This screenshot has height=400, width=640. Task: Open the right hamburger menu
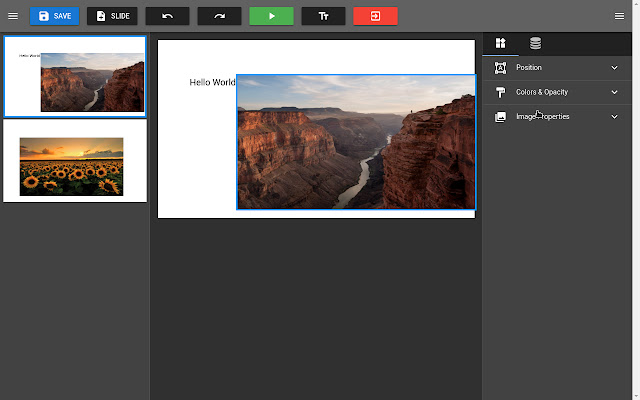click(x=619, y=16)
